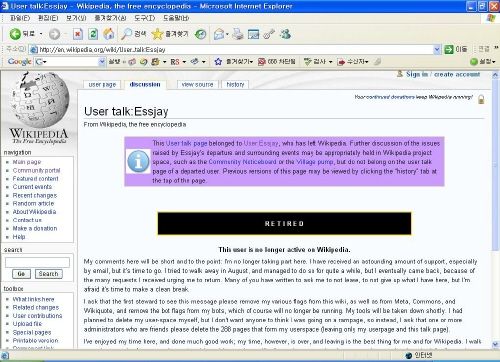Open the magnifier Search (검색) toolbar button
The width and height of the screenshot is (500, 362).
point(133,34)
